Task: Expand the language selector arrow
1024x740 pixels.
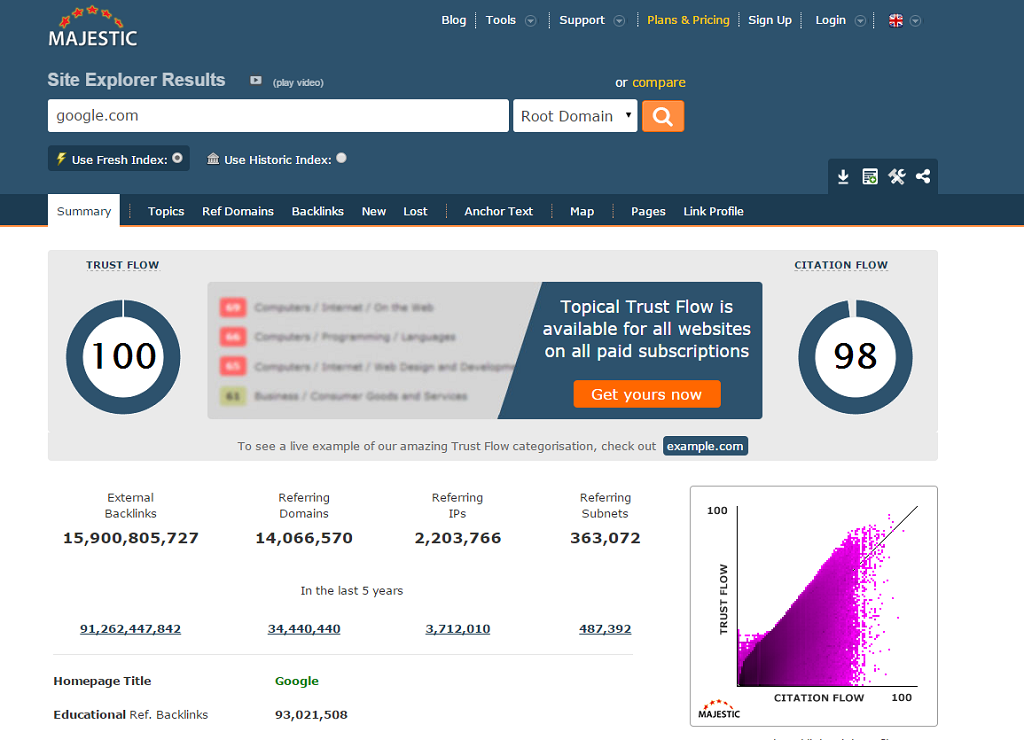Action: (x=916, y=21)
